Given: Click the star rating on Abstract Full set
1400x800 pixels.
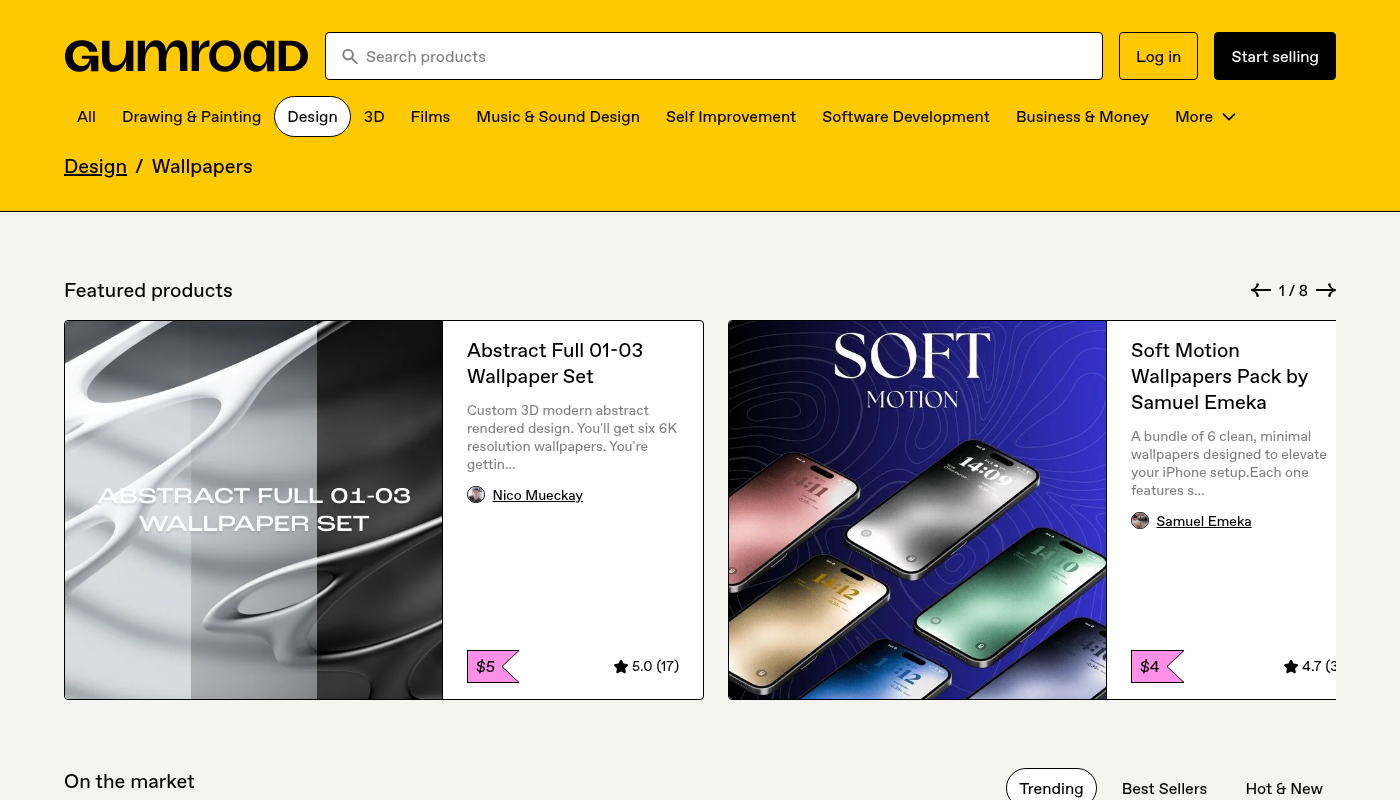Looking at the screenshot, I should 646,666.
